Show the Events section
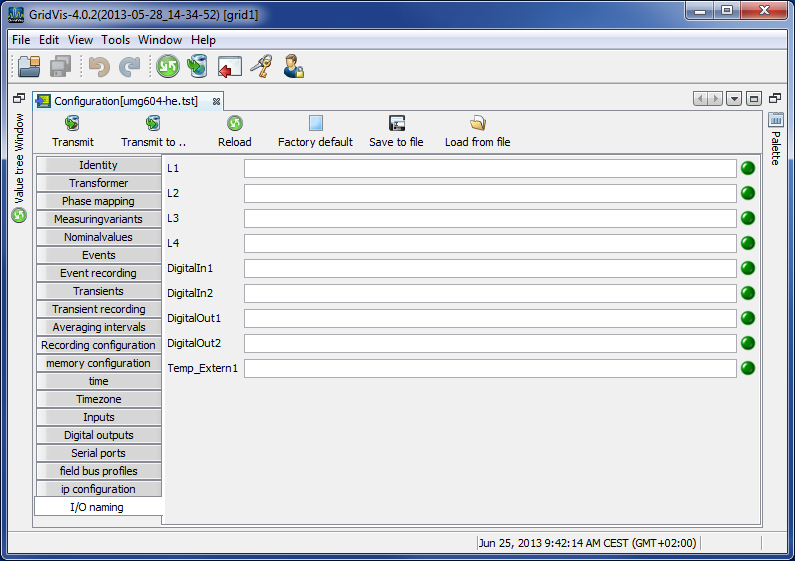The height and width of the screenshot is (561, 795). (x=98, y=255)
